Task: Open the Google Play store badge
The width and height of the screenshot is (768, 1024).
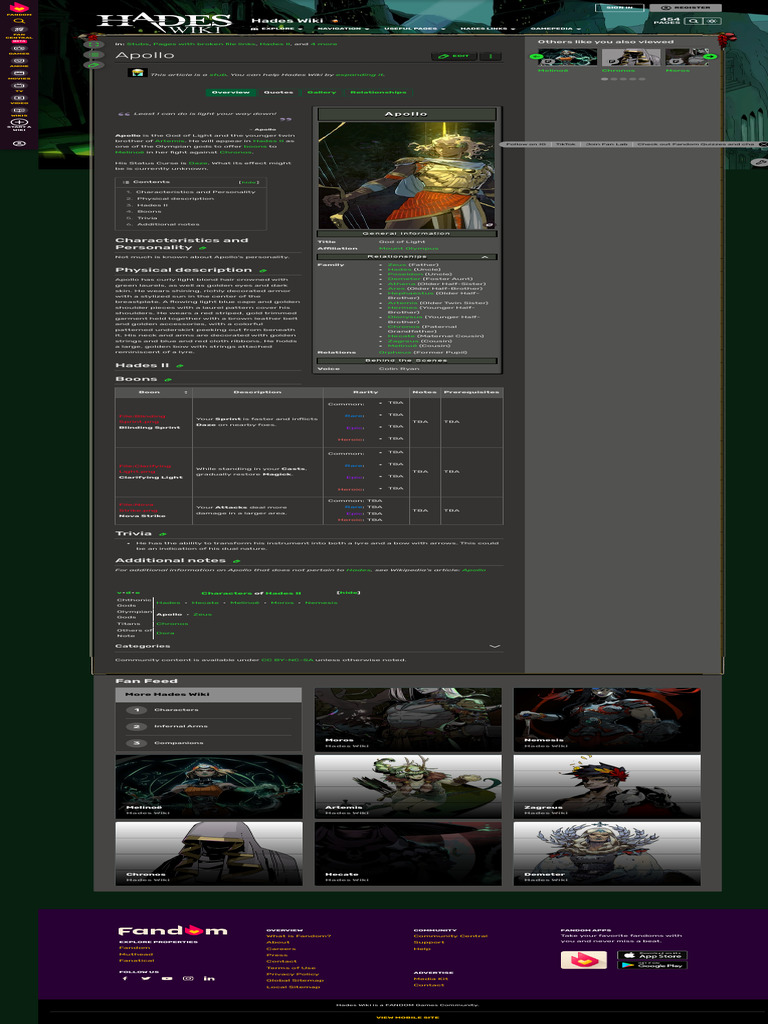Action: (x=653, y=965)
